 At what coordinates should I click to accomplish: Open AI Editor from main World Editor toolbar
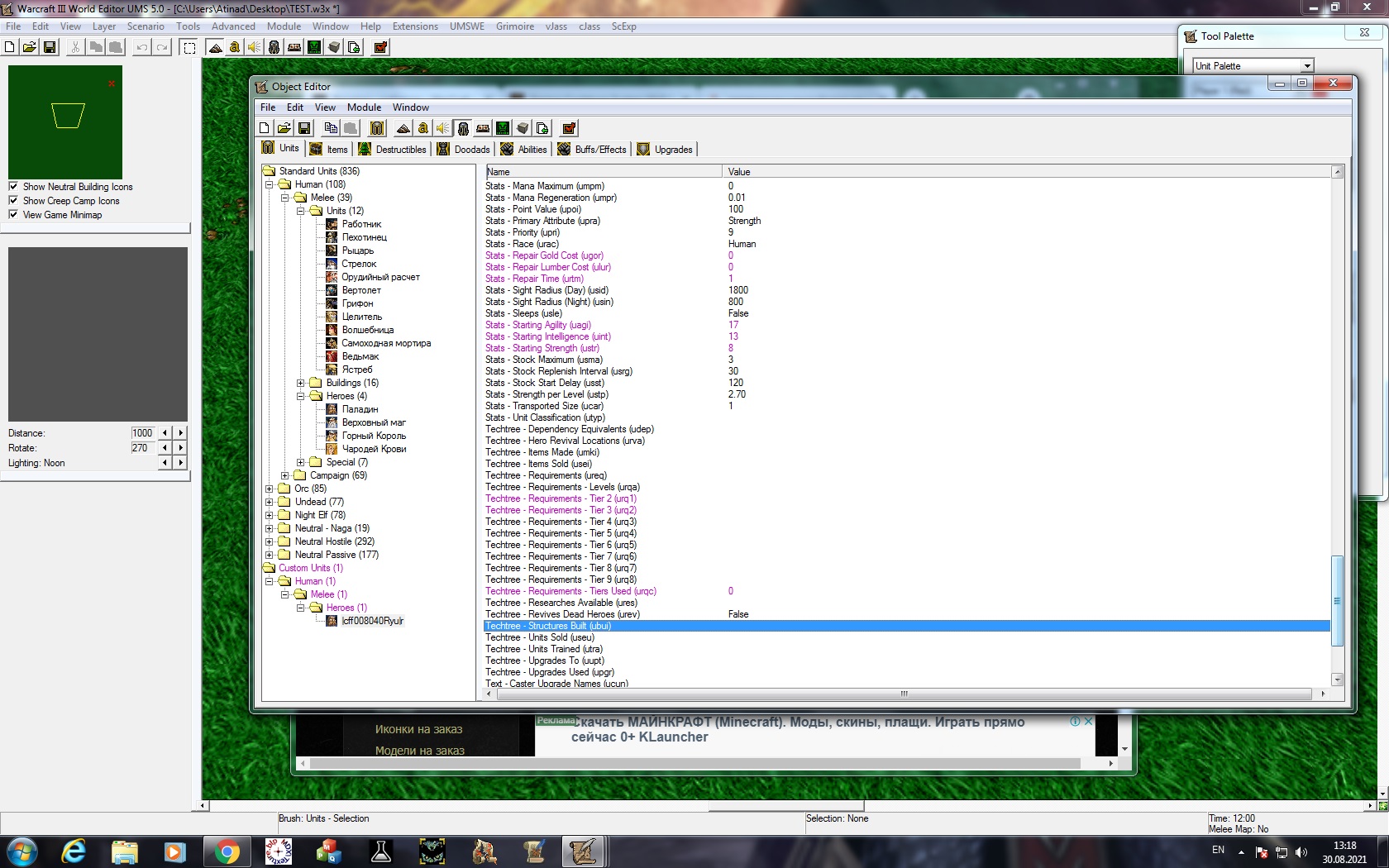click(x=314, y=47)
